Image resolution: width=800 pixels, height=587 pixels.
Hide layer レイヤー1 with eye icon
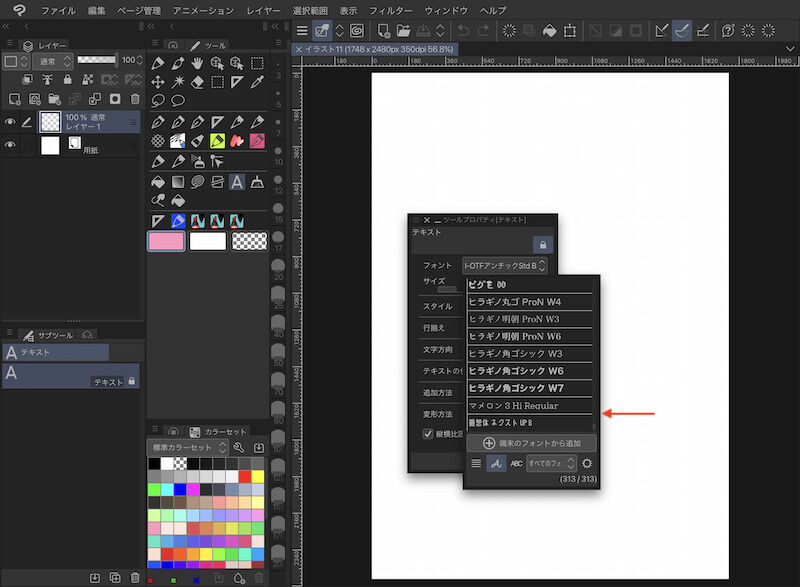coord(10,122)
